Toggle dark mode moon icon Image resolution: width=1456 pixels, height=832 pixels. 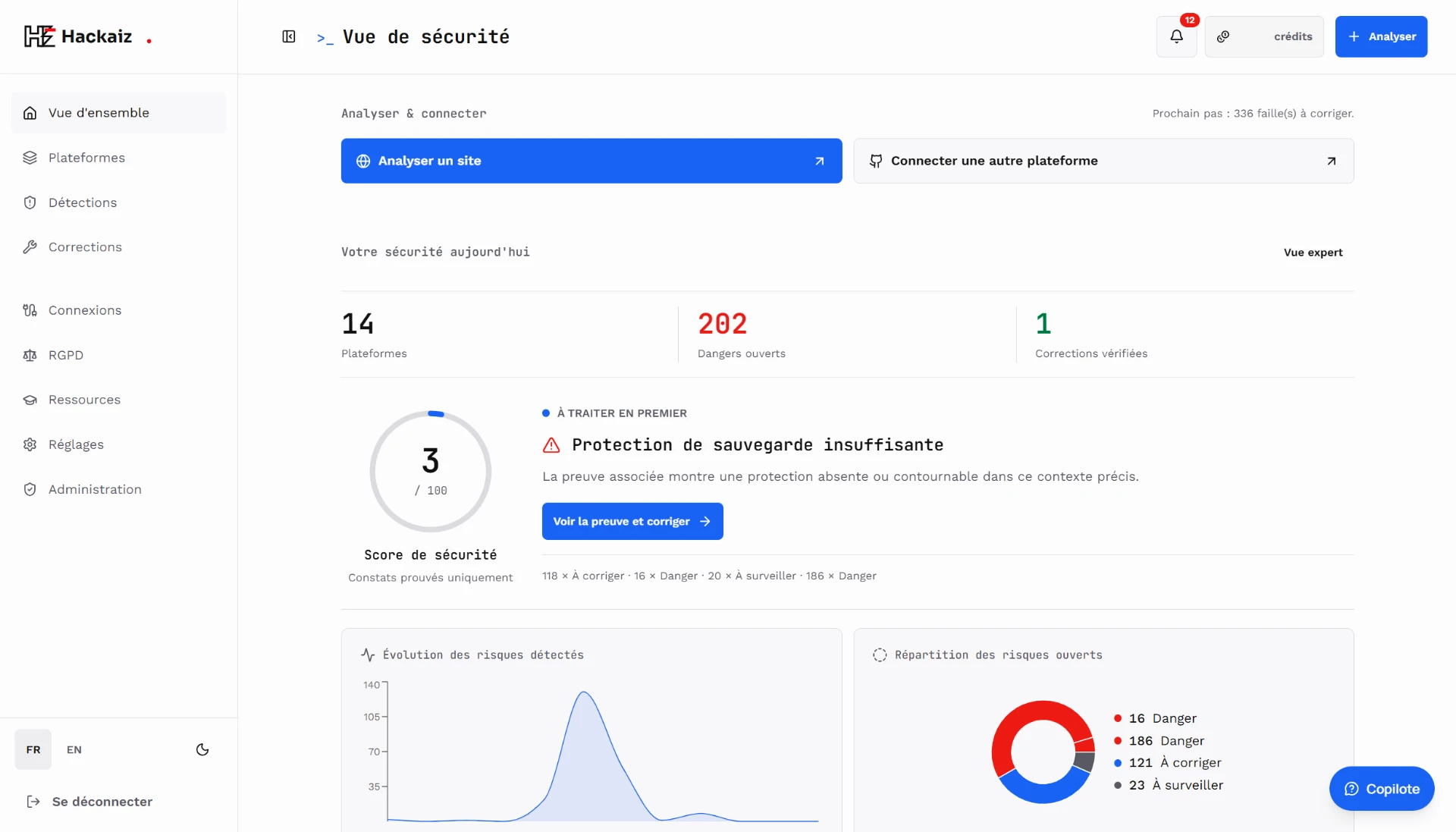pyautogui.click(x=202, y=749)
